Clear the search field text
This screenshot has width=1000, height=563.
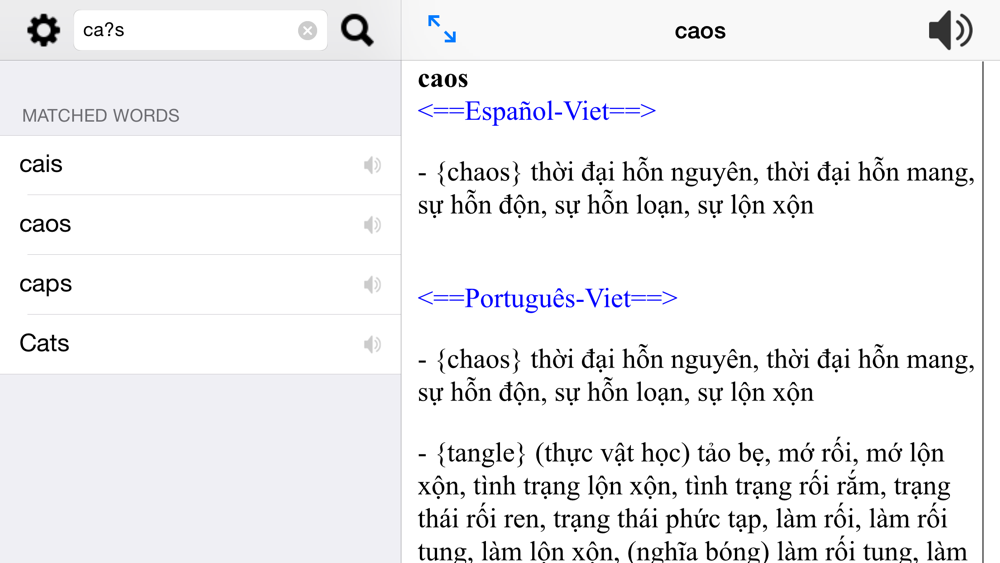click(308, 31)
